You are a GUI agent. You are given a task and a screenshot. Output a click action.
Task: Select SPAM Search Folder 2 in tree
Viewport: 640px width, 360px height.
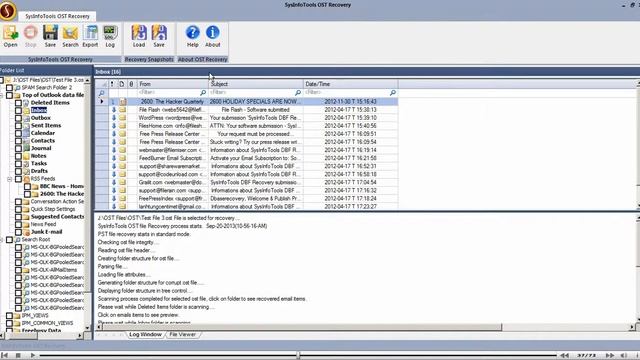47,87
